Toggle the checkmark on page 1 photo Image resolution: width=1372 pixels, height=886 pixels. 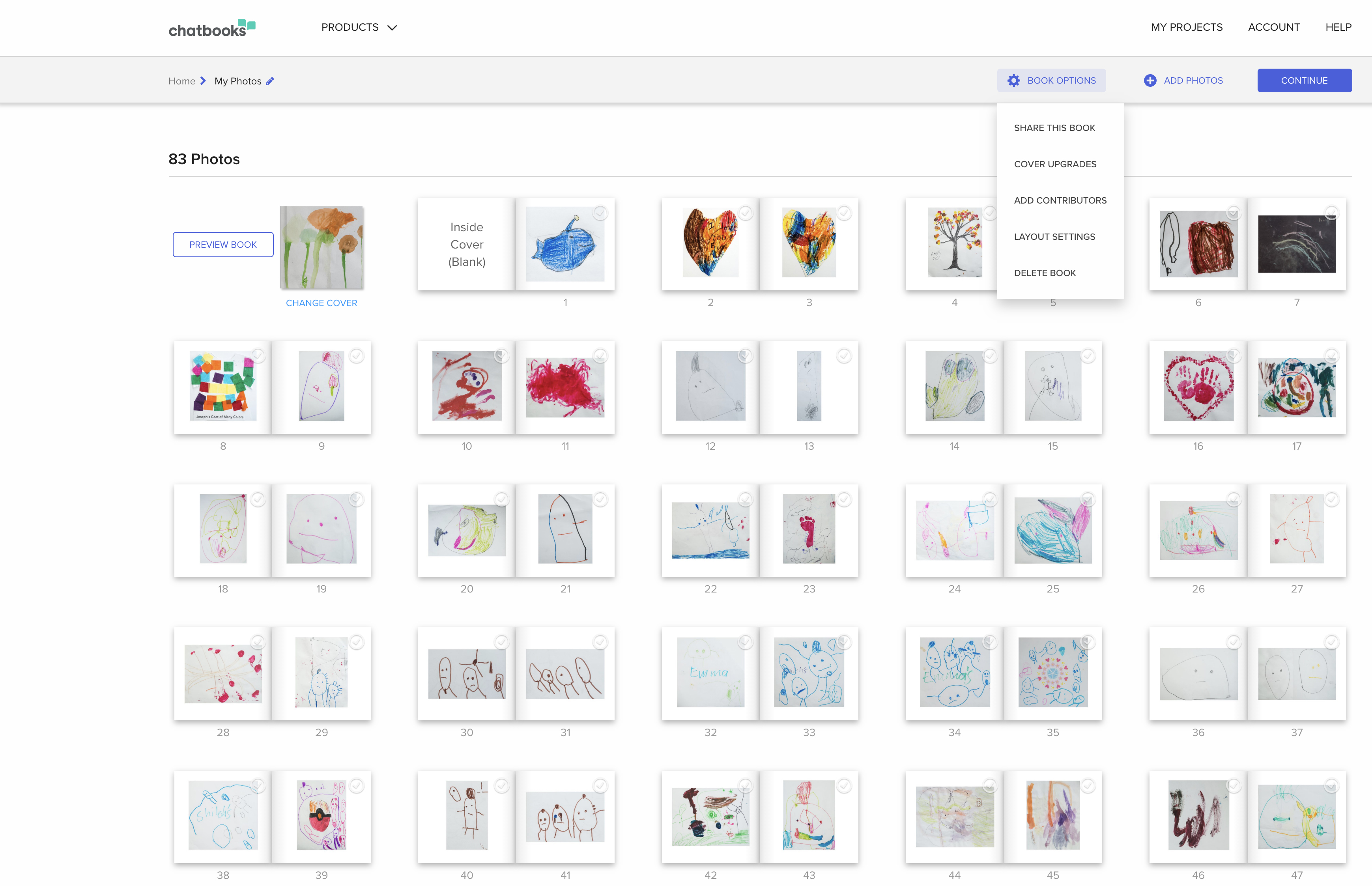tap(600, 213)
